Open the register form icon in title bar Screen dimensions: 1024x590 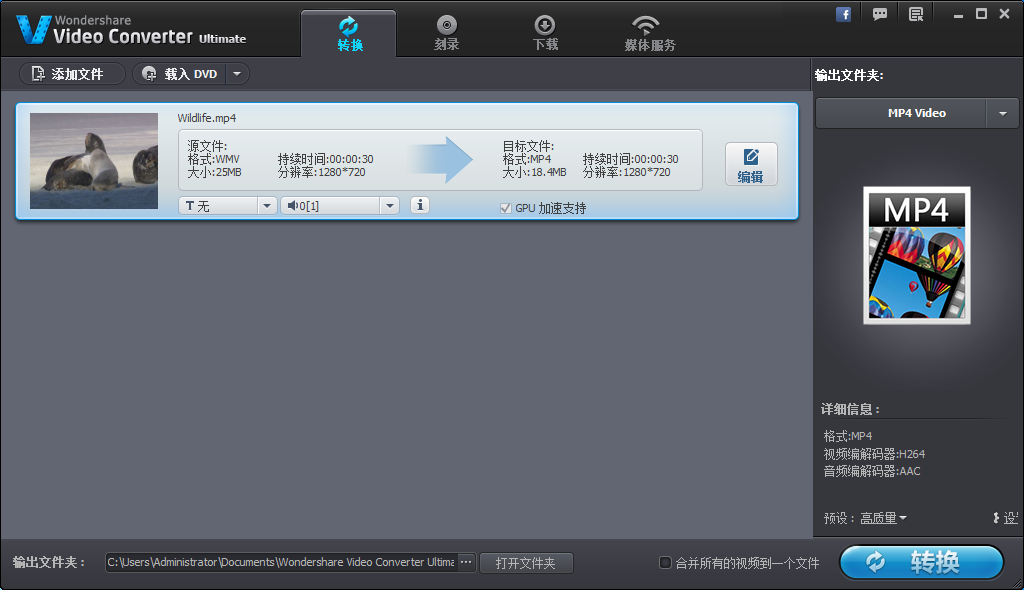pyautogui.click(x=916, y=14)
